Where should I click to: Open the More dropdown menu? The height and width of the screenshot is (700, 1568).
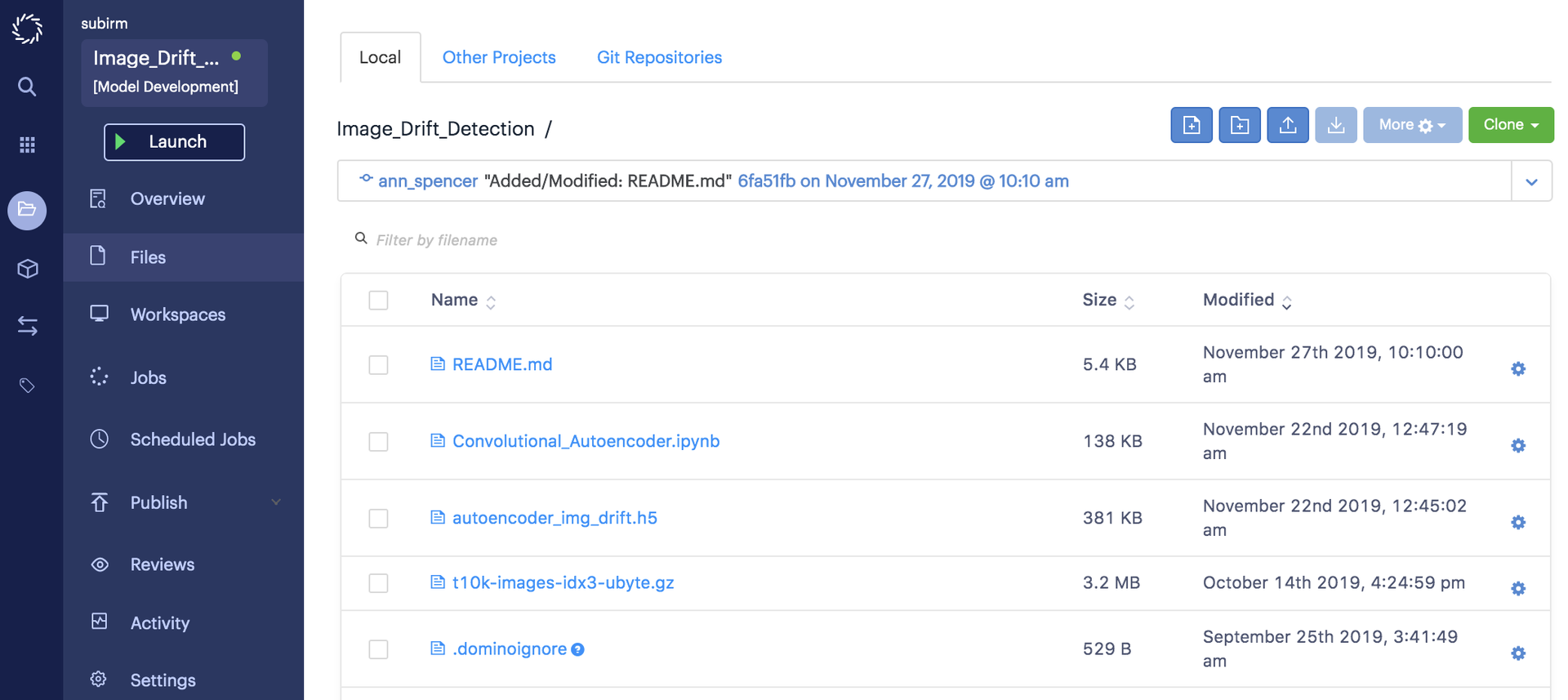click(x=1411, y=125)
